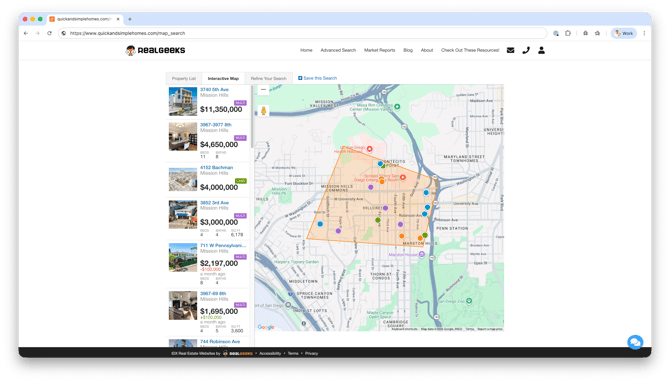
Task: Go back with the browser back arrow
Action: pyautogui.click(x=26, y=33)
